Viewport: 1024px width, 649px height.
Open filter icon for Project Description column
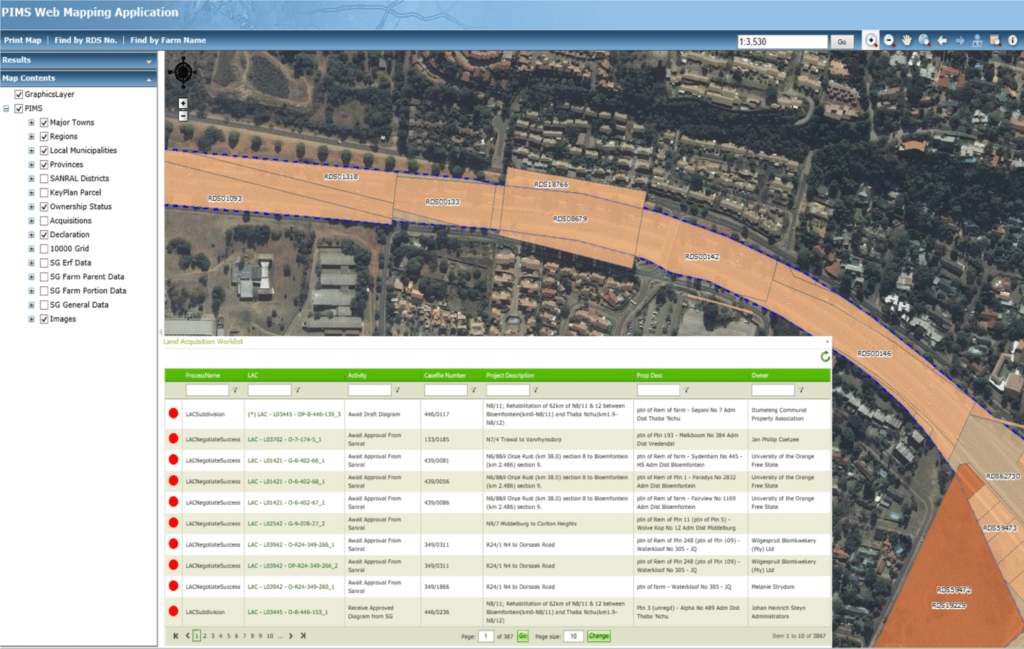[536, 390]
